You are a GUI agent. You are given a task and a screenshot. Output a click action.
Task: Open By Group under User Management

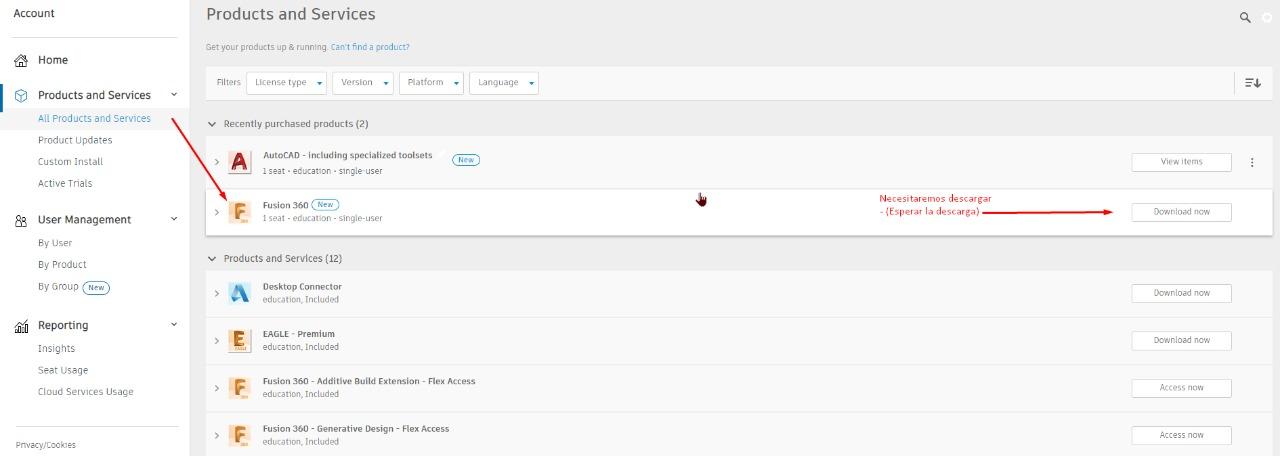58,287
